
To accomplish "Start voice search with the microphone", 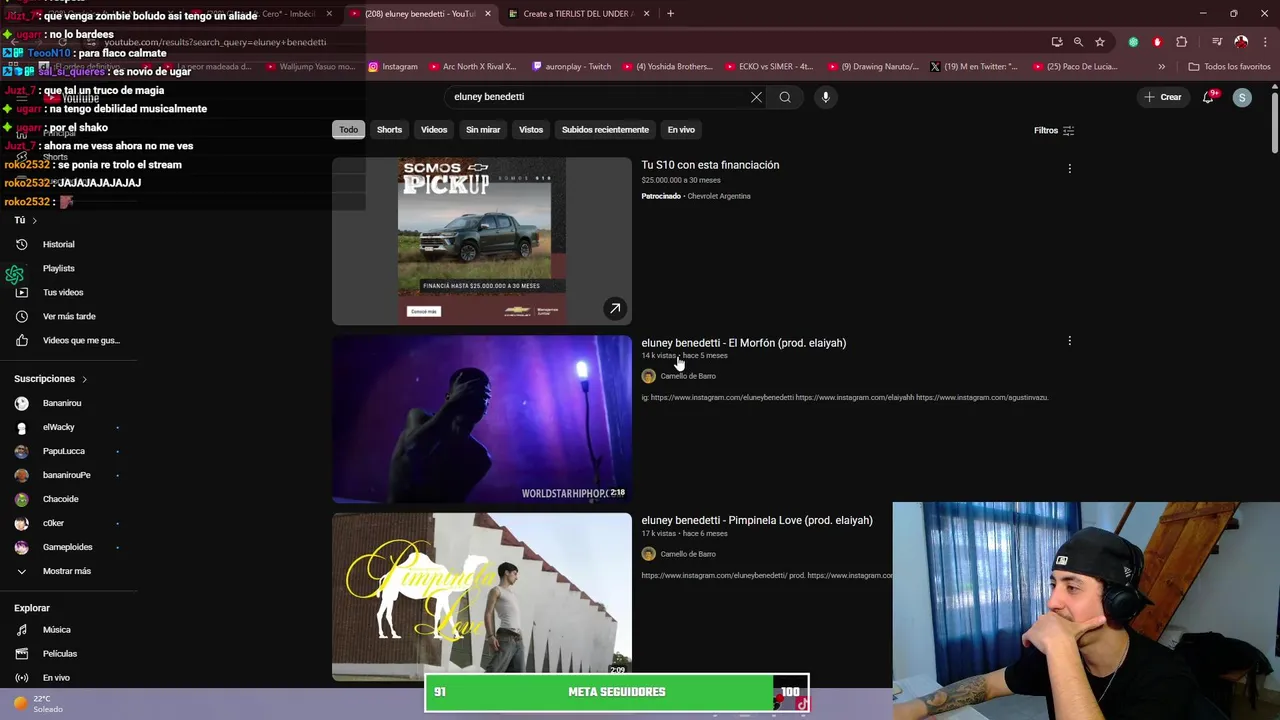I will click(825, 97).
